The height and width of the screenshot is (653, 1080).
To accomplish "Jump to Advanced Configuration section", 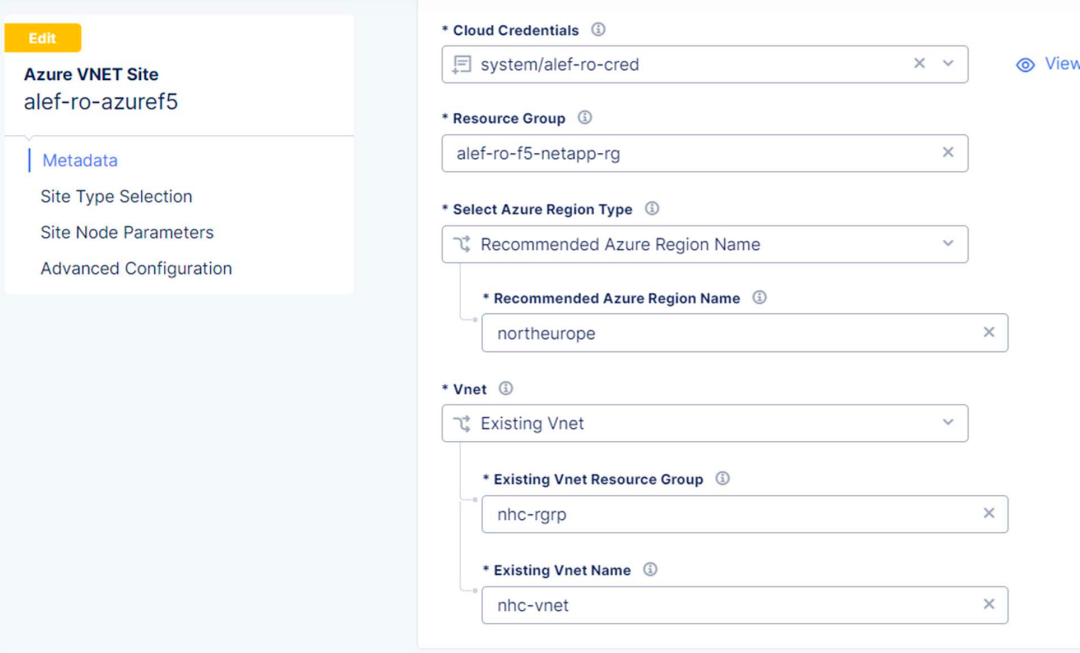I will coord(136,268).
